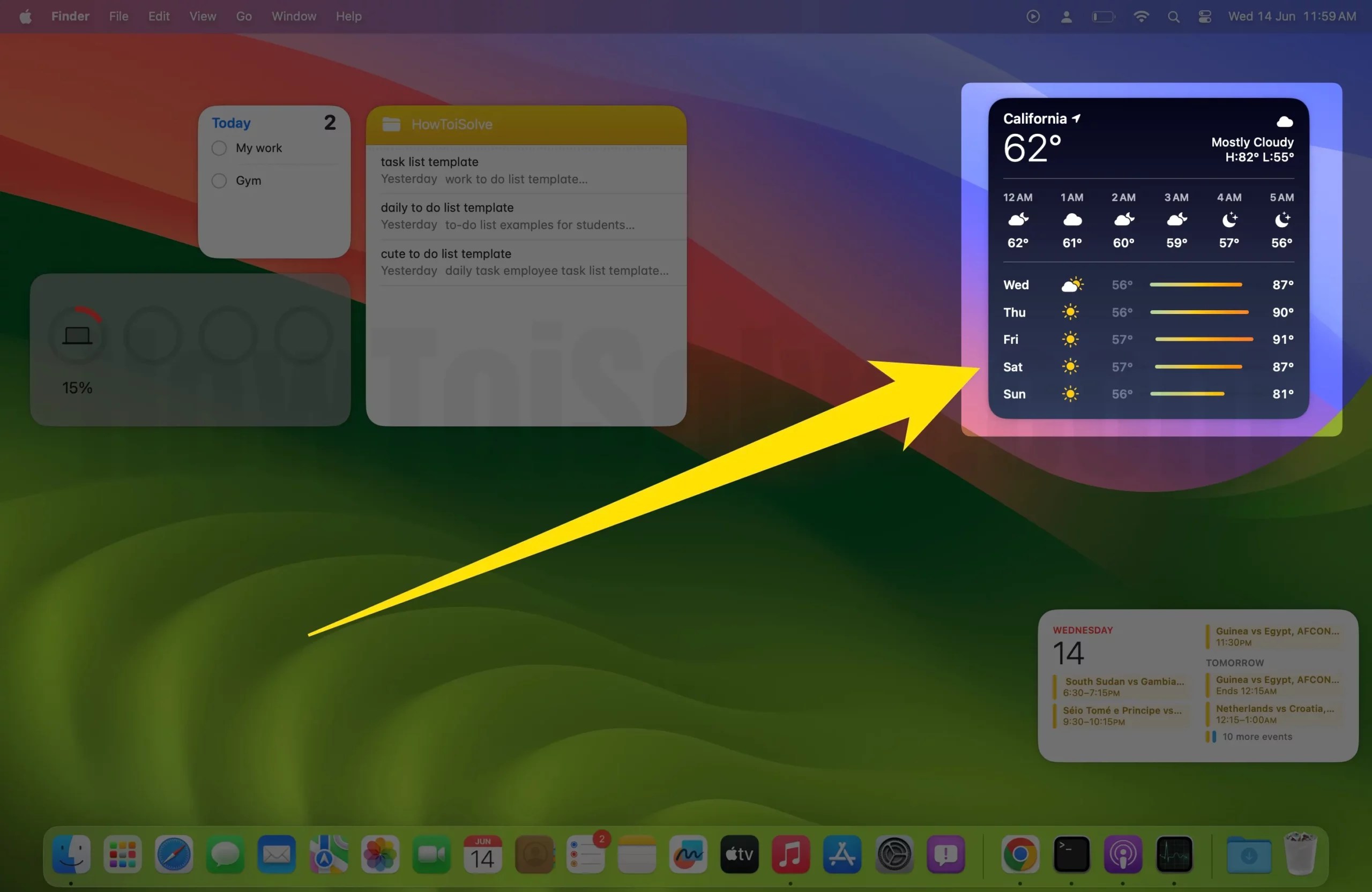Launch Google Chrome from the Dock
The height and width of the screenshot is (892, 1372).
point(1020,854)
